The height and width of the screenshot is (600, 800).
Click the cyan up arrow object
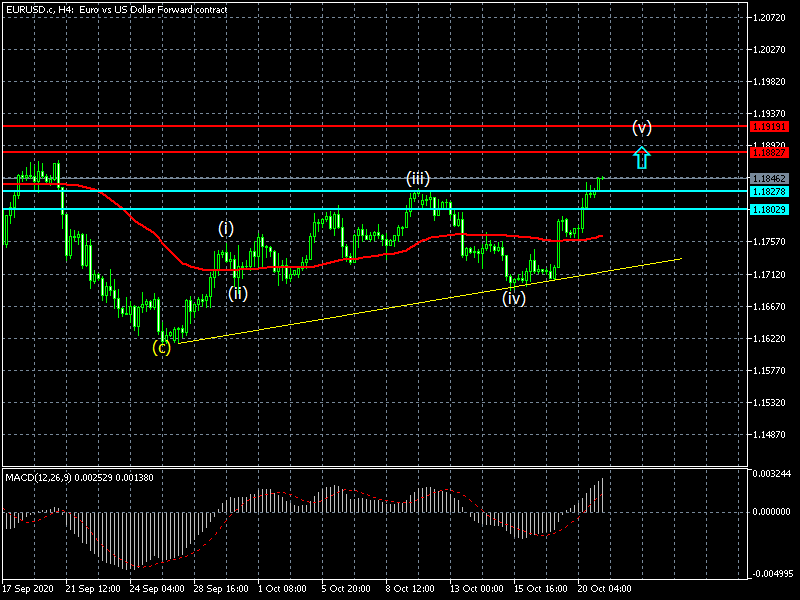pyautogui.click(x=642, y=158)
